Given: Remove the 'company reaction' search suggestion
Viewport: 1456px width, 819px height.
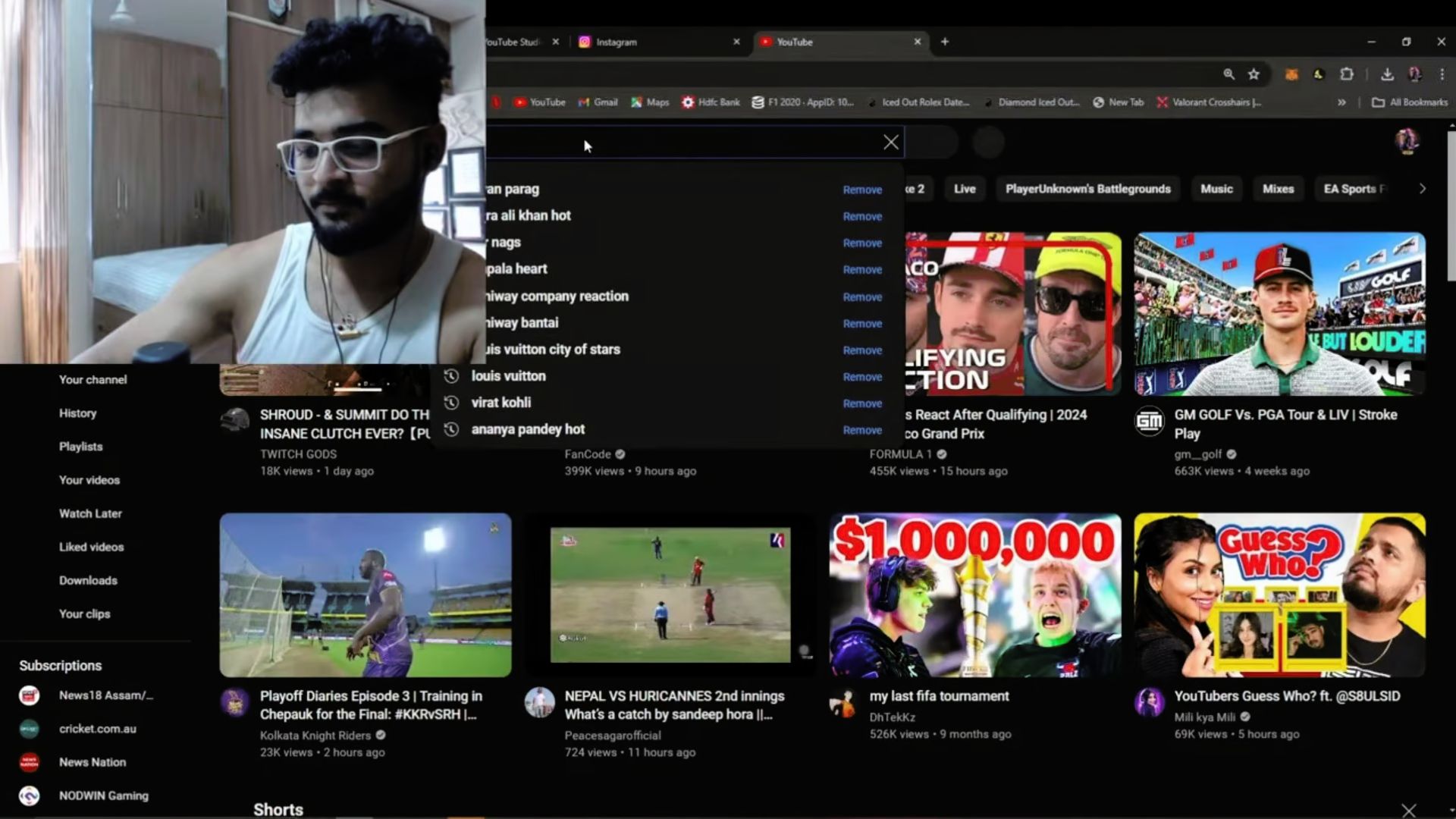Looking at the screenshot, I should (x=862, y=297).
